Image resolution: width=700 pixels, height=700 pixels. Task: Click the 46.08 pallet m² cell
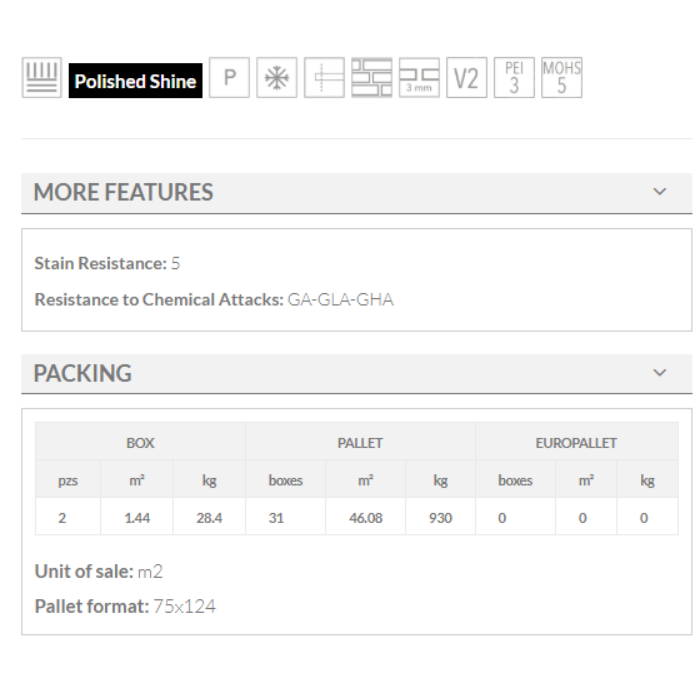365,519
